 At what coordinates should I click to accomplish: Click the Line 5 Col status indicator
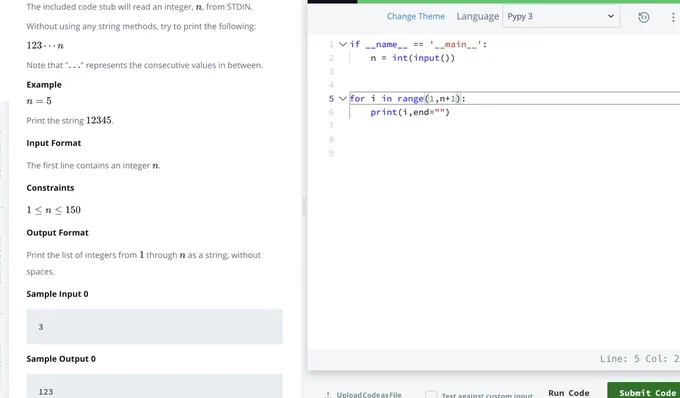click(639, 359)
